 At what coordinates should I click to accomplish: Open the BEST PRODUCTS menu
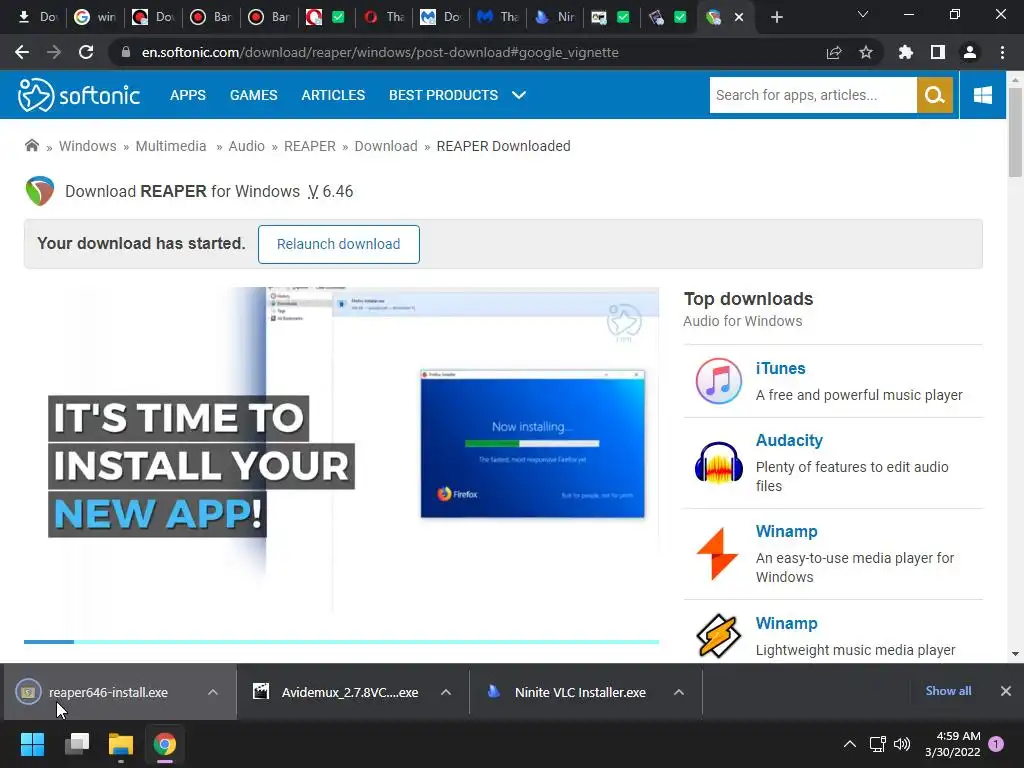(443, 95)
